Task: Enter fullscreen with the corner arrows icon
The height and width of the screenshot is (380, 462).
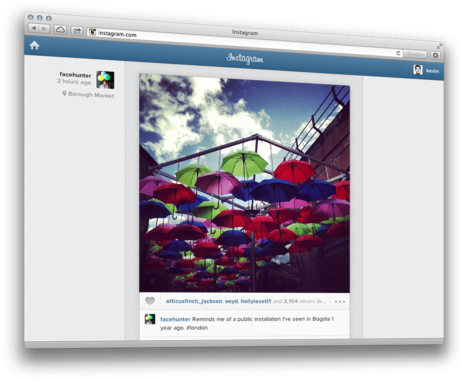Action: tap(440, 46)
